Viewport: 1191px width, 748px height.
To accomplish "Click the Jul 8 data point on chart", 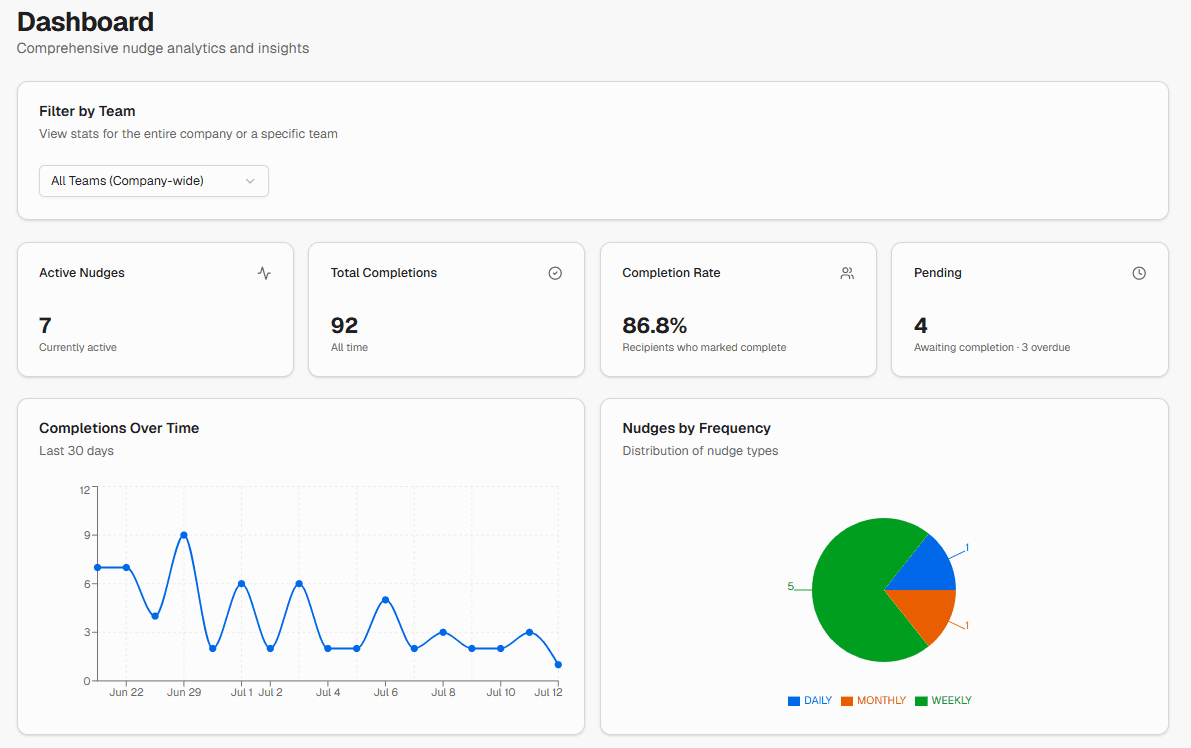I will tap(443, 633).
